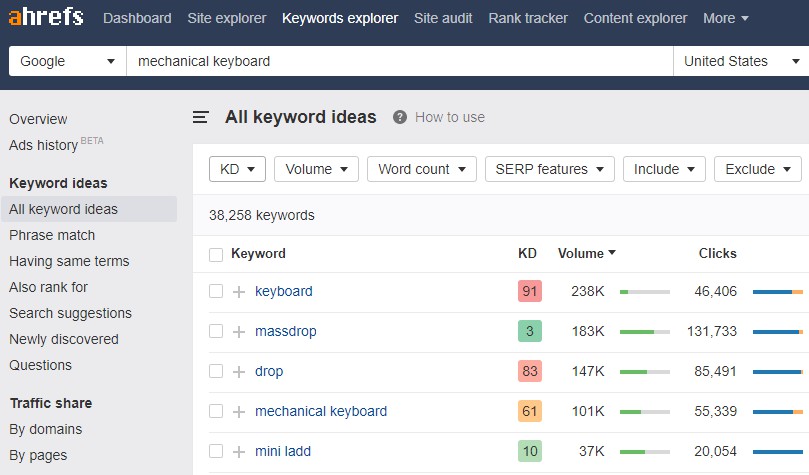Select all keywords with header checkbox
This screenshot has height=475, width=809.
point(216,254)
